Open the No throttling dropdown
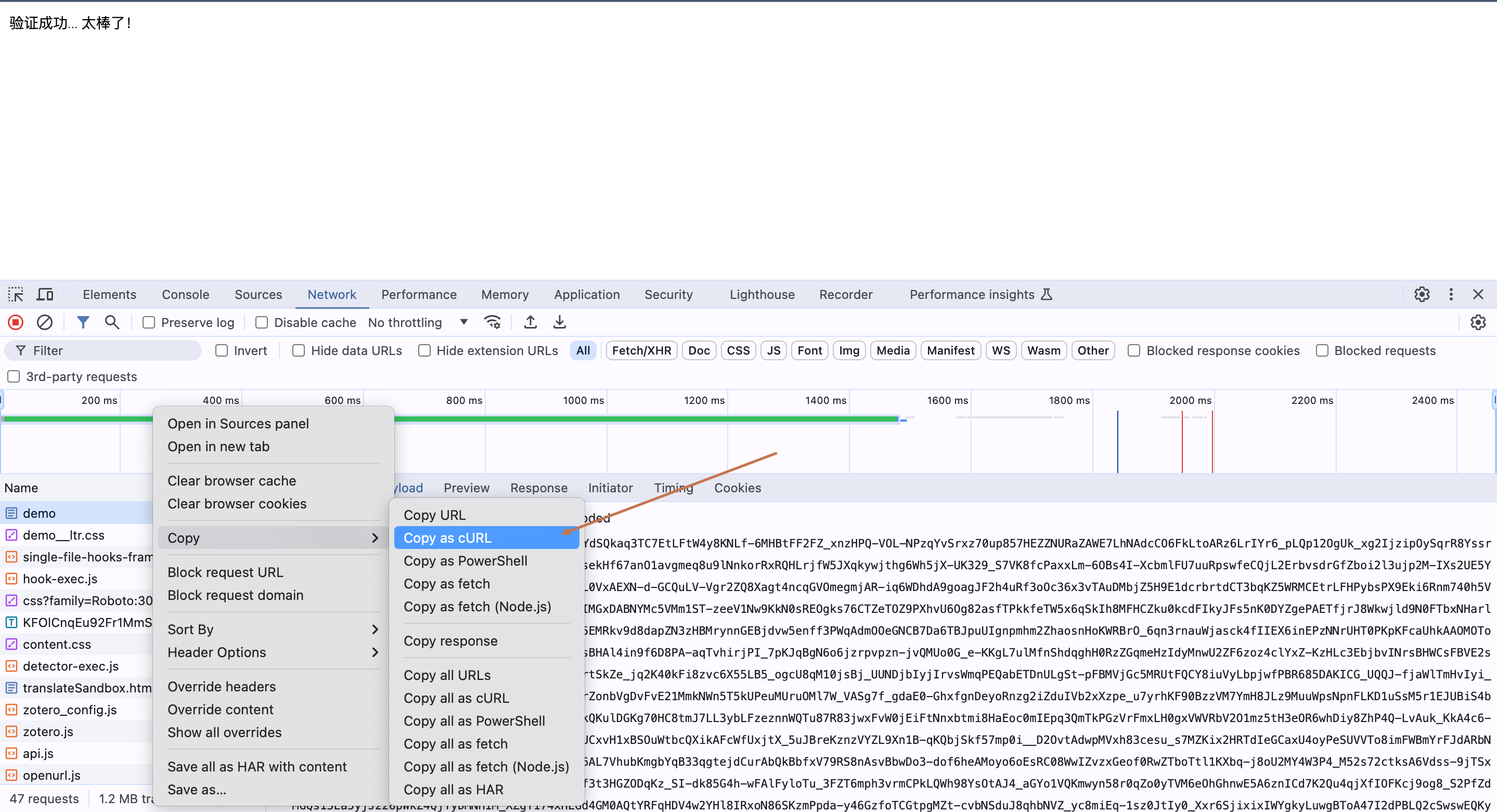 [417, 322]
